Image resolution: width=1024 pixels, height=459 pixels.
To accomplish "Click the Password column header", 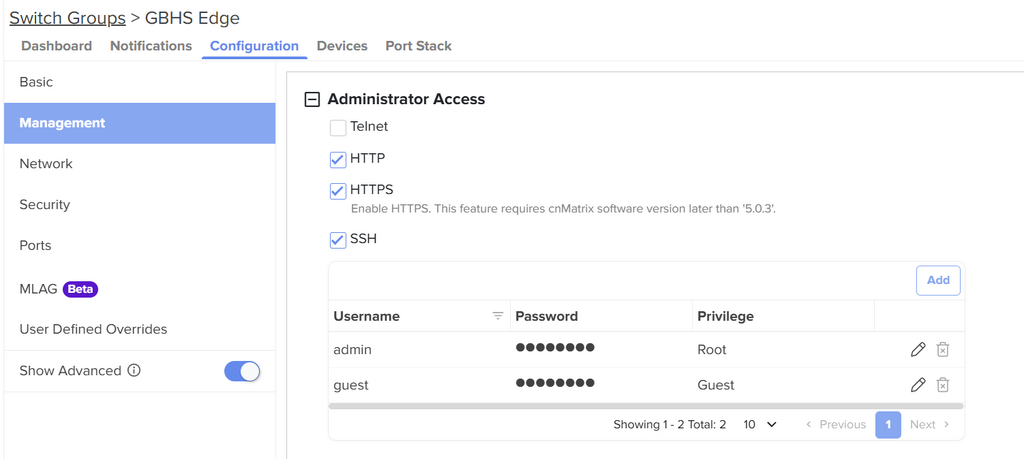I will click(x=547, y=316).
